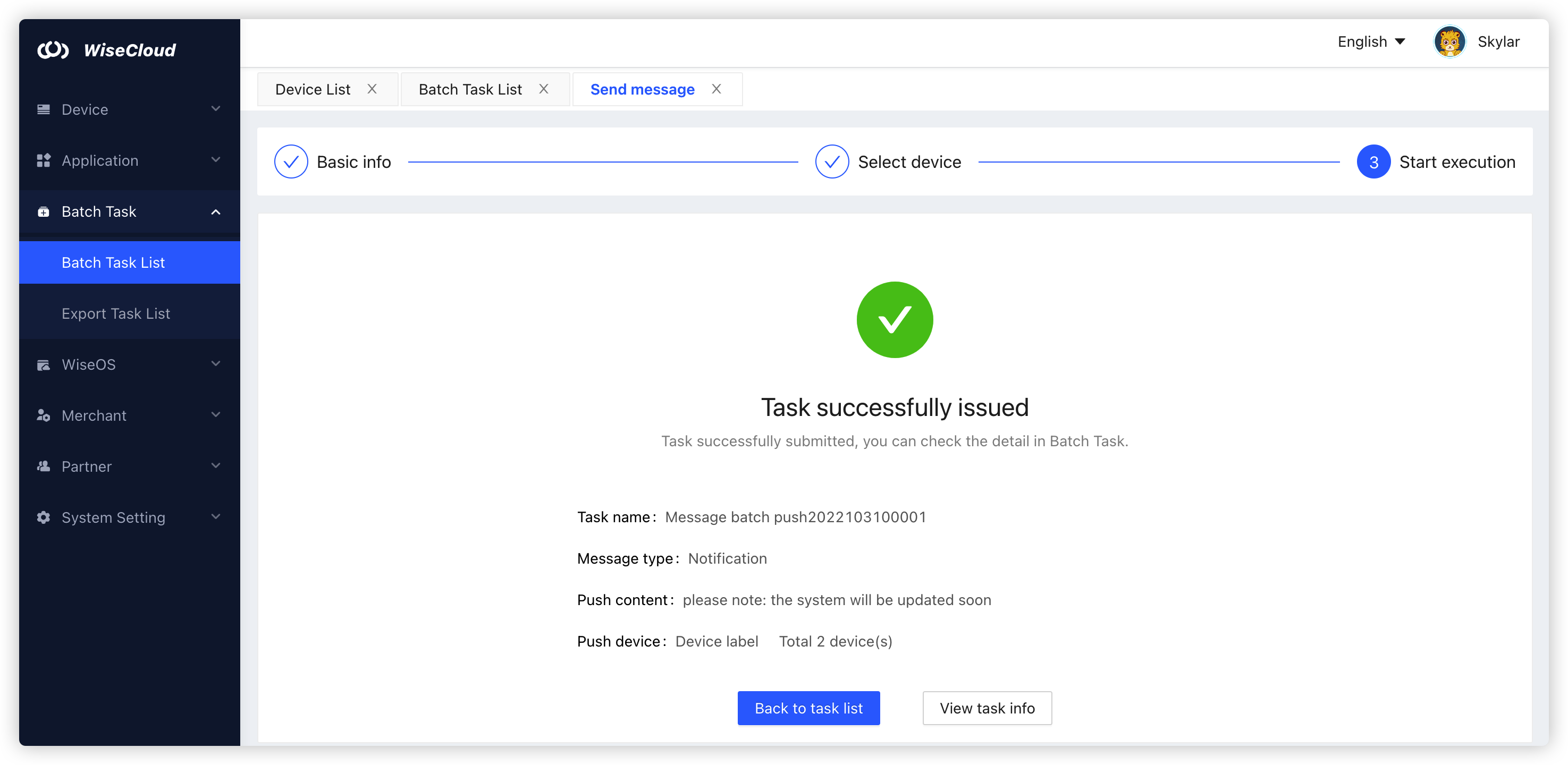Expand the WiseOS menu chevron
The image size is (1568, 765).
[x=215, y=364]
